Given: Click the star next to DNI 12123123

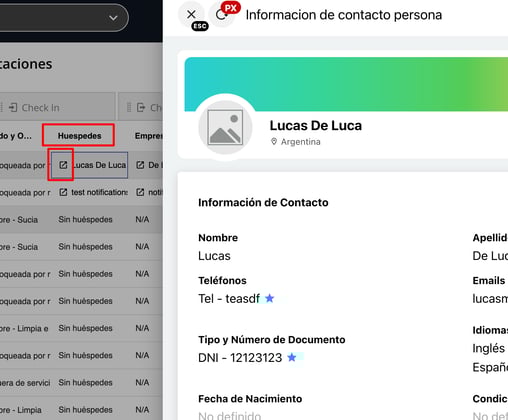Looking at the screenshot, I should click(292, 358).
